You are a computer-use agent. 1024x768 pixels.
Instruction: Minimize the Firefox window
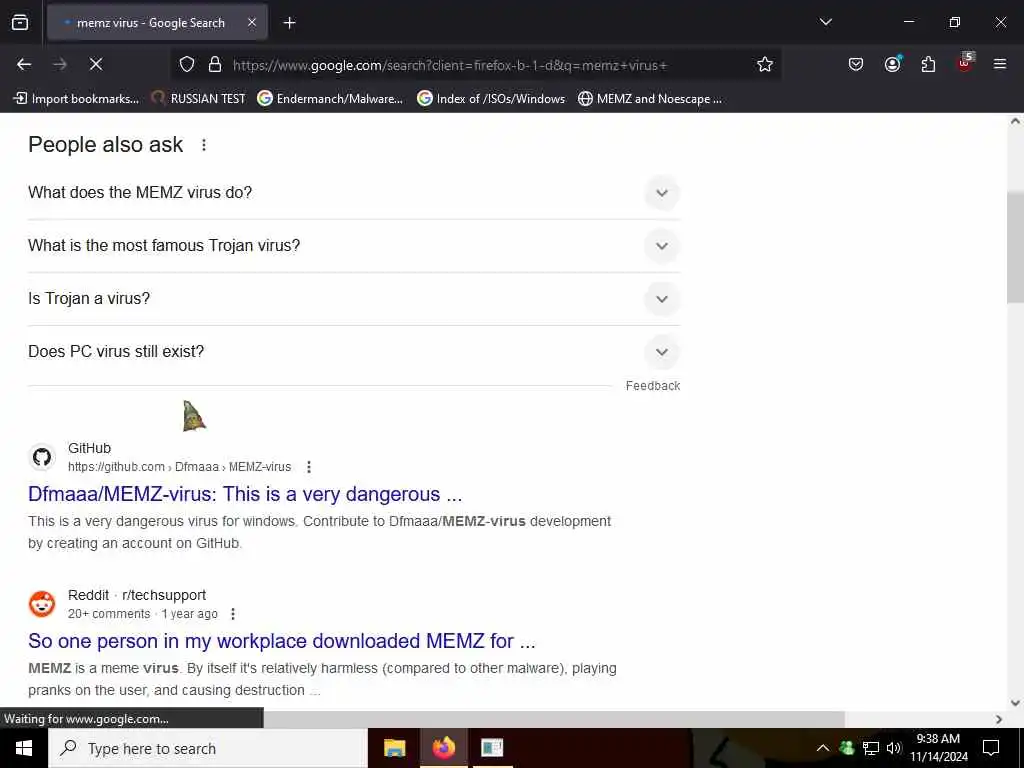click(908, 22)
